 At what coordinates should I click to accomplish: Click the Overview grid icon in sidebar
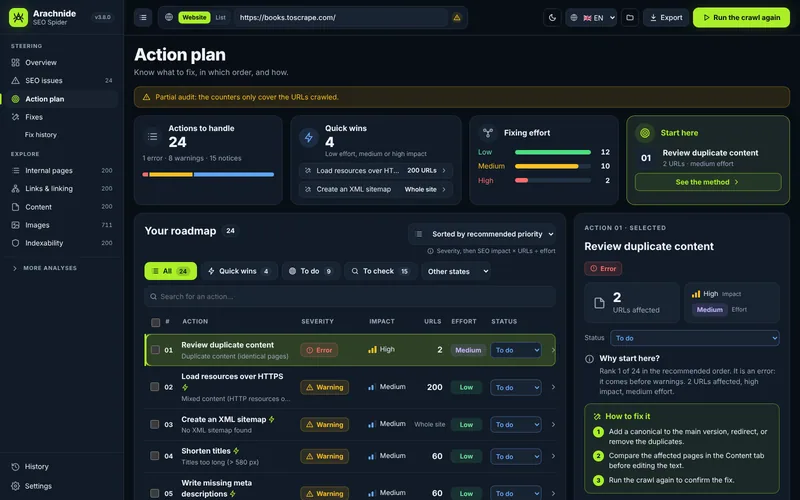tap(15, 62)
